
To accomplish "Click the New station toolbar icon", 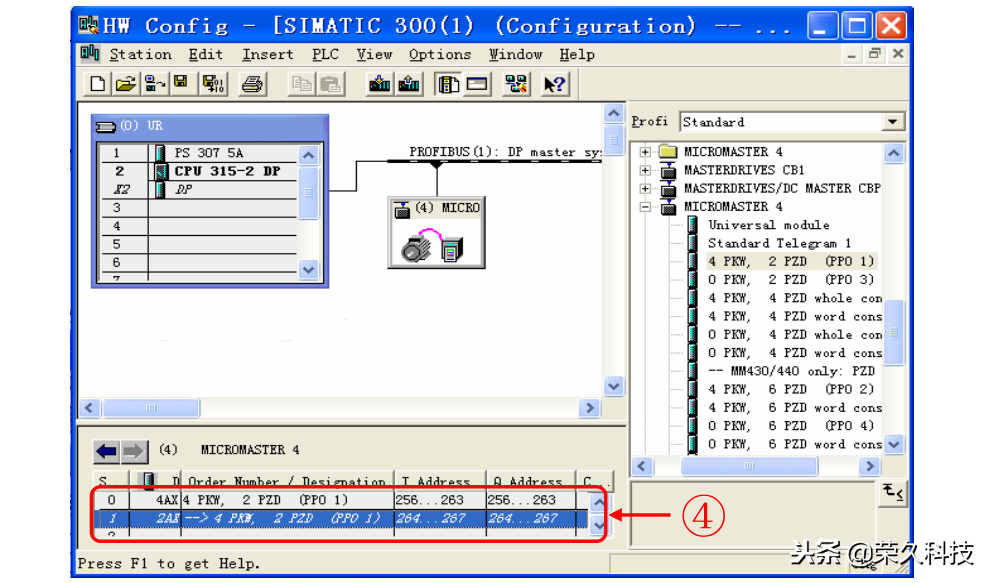I will tap(98, 85).
